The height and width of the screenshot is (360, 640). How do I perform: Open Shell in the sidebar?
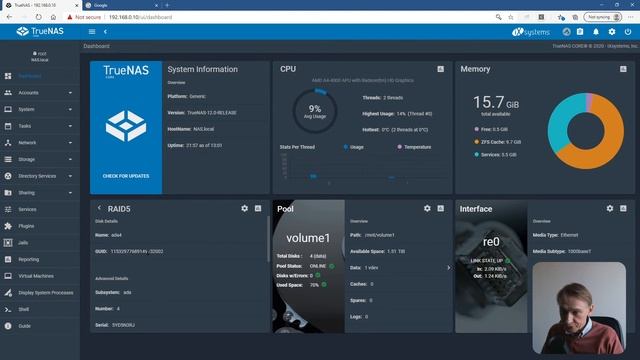[x=40, y=309]
